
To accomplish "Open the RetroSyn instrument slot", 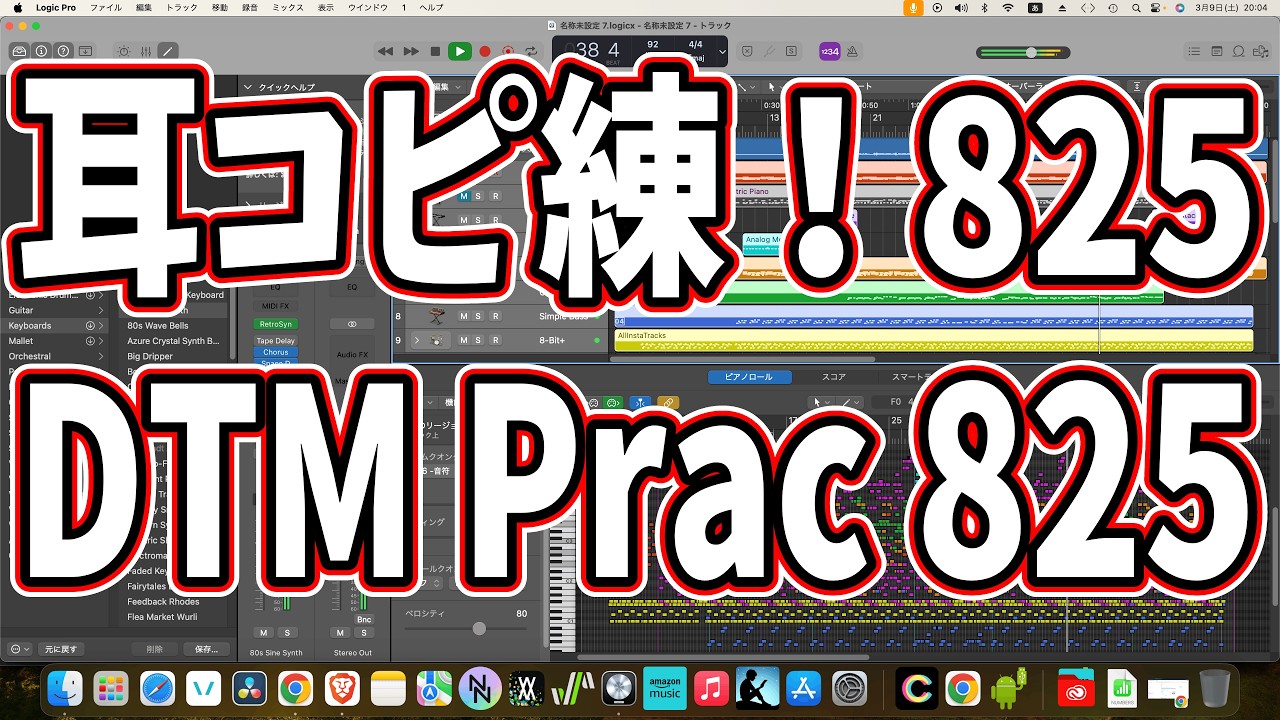I will (x=276, y=324).
